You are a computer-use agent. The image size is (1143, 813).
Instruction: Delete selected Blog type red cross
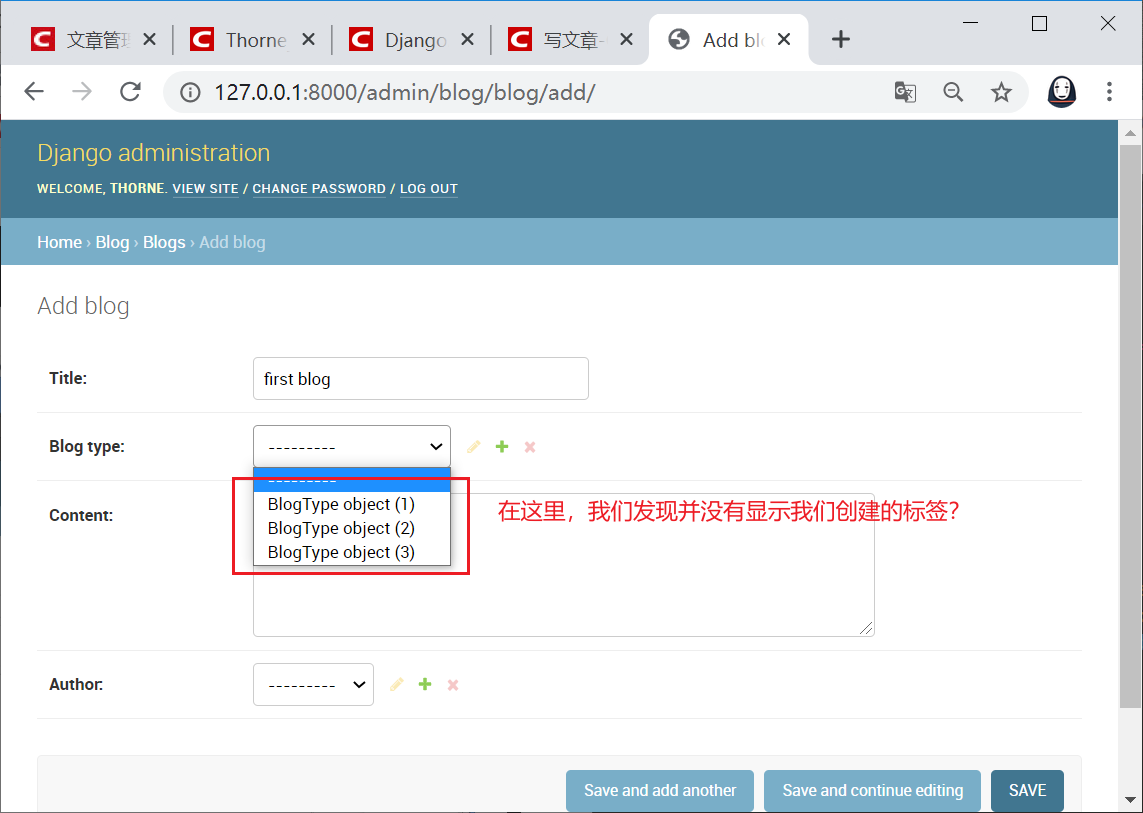530,447
